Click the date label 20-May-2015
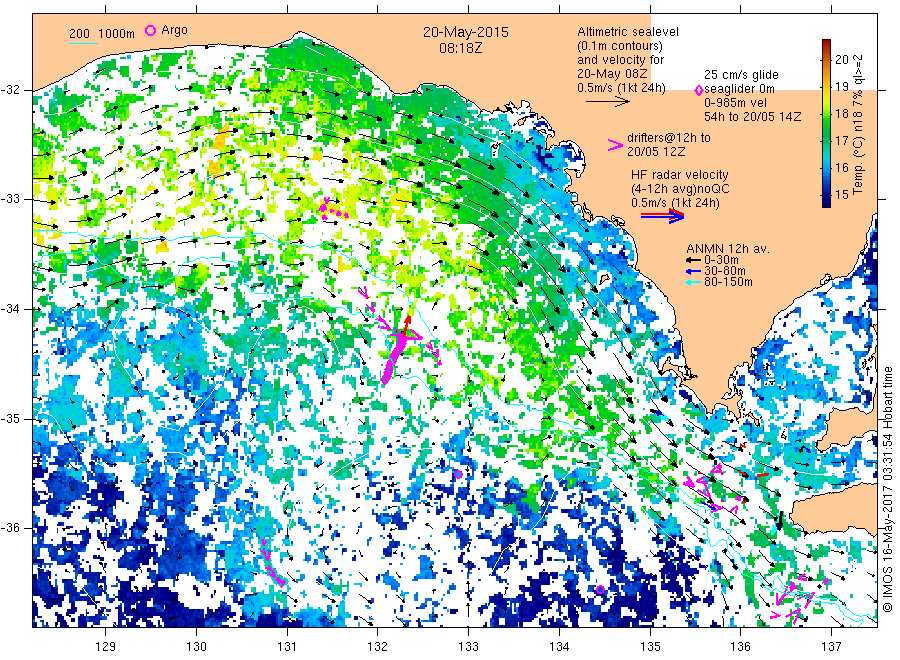This screenshot has height=660, width=900. click(465, 32)
